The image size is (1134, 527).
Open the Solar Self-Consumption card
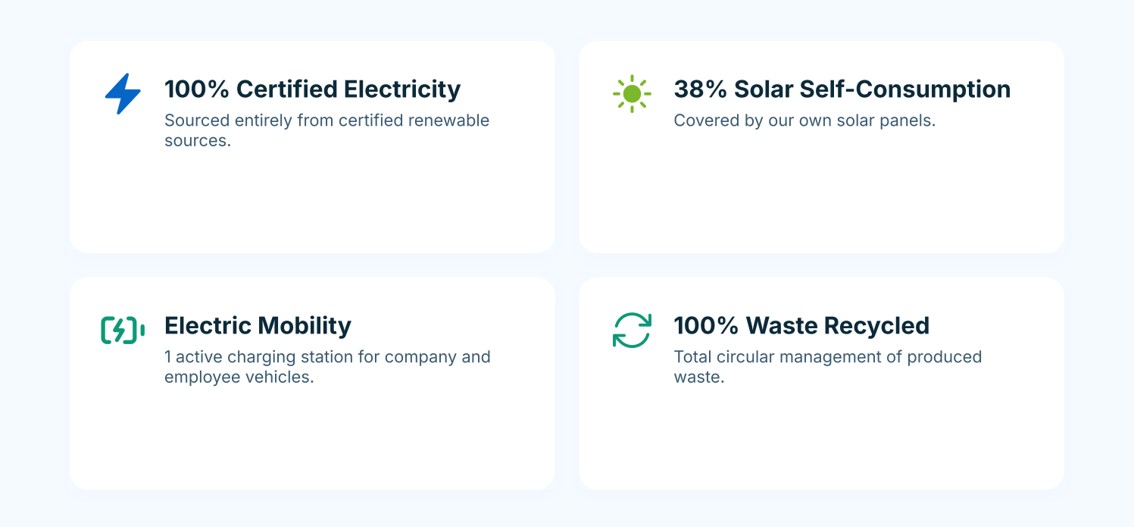click(822, 147)
